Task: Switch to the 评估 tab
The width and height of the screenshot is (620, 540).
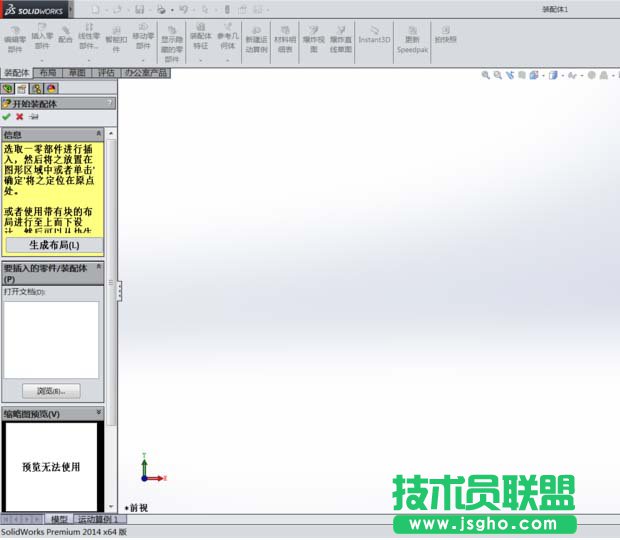Action: pos(106,73)
